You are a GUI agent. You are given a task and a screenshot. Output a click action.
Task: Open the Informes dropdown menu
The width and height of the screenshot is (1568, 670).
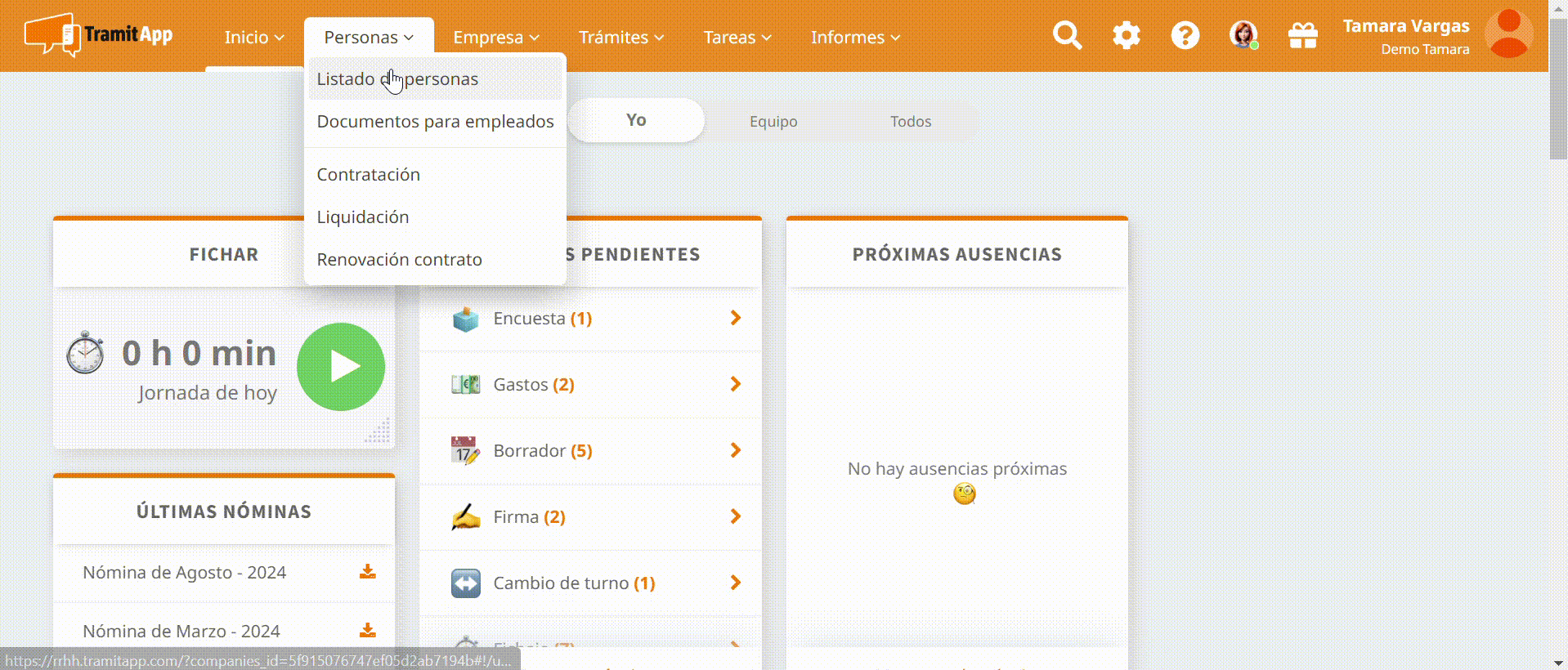tap(855, 38)
